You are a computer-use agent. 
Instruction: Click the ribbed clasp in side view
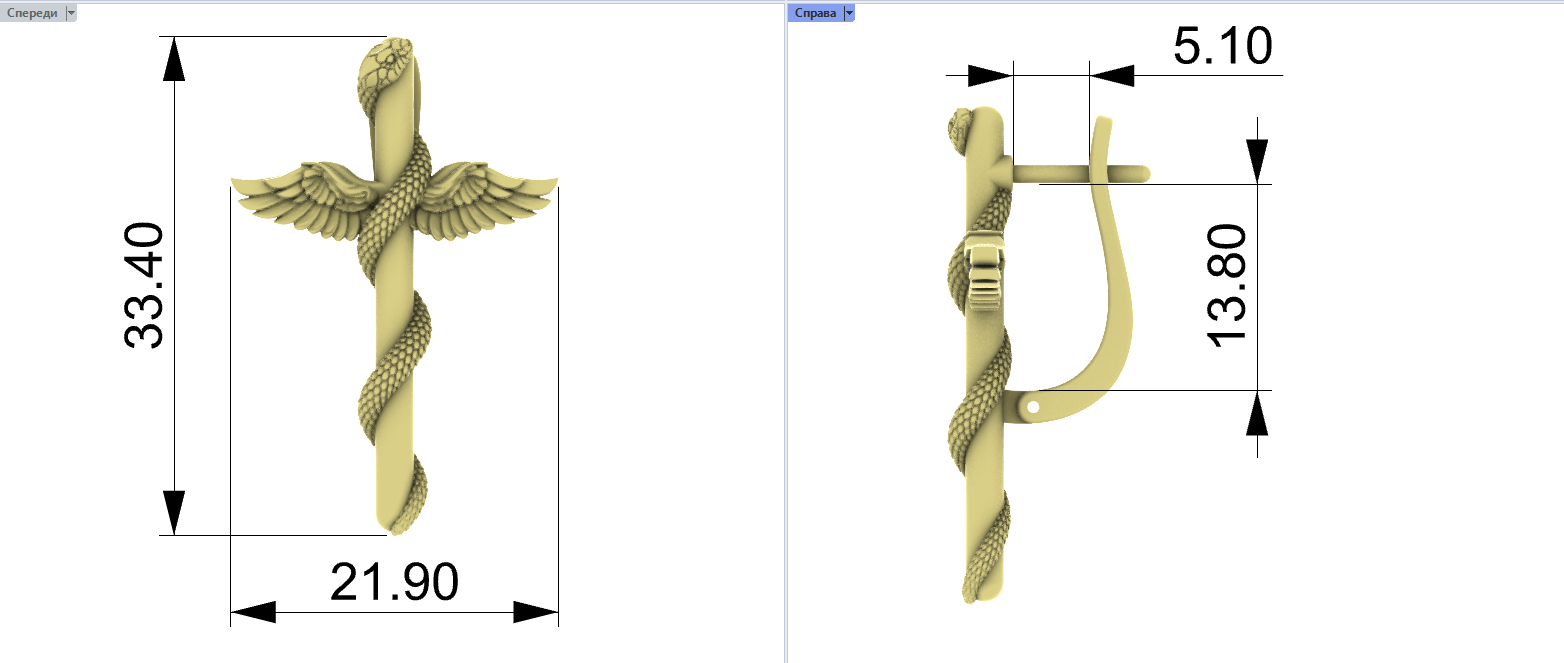(985, 272)
